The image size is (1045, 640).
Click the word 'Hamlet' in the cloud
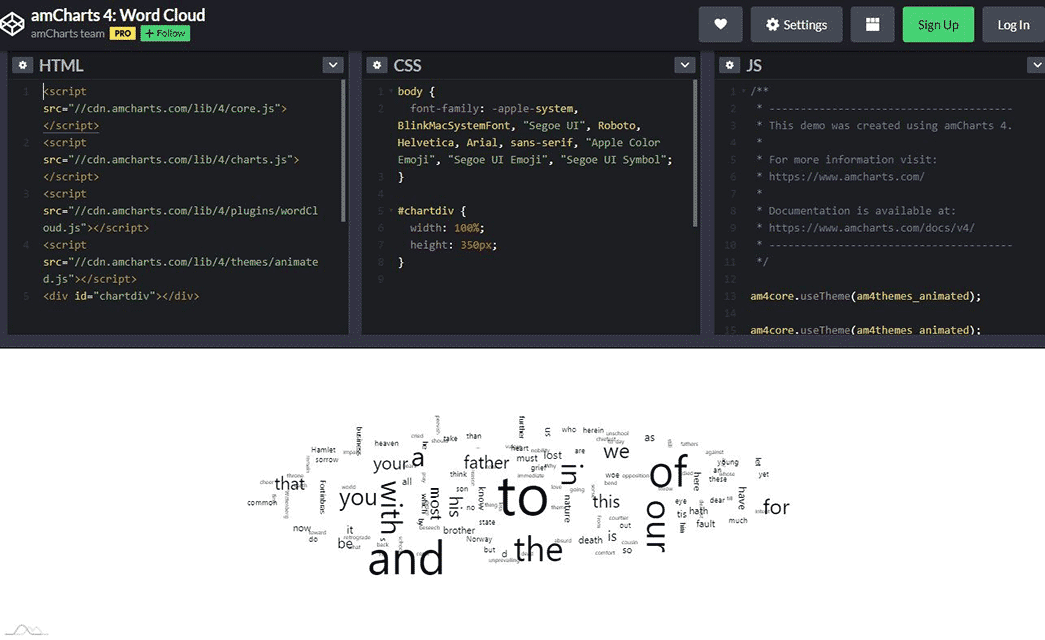(x=323, y=450)
